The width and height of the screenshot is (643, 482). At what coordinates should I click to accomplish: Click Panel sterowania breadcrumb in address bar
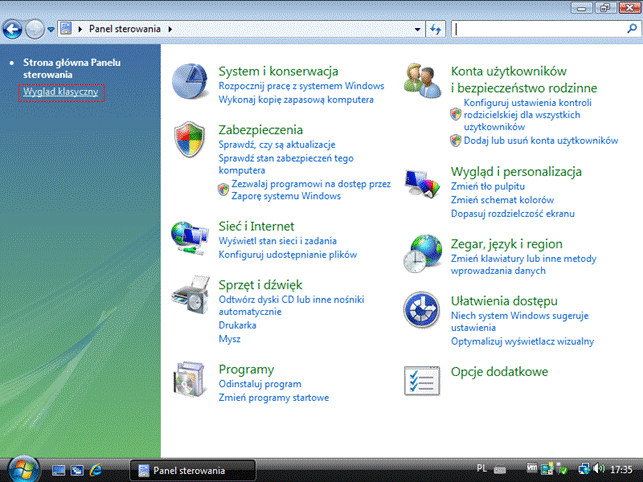125,29
